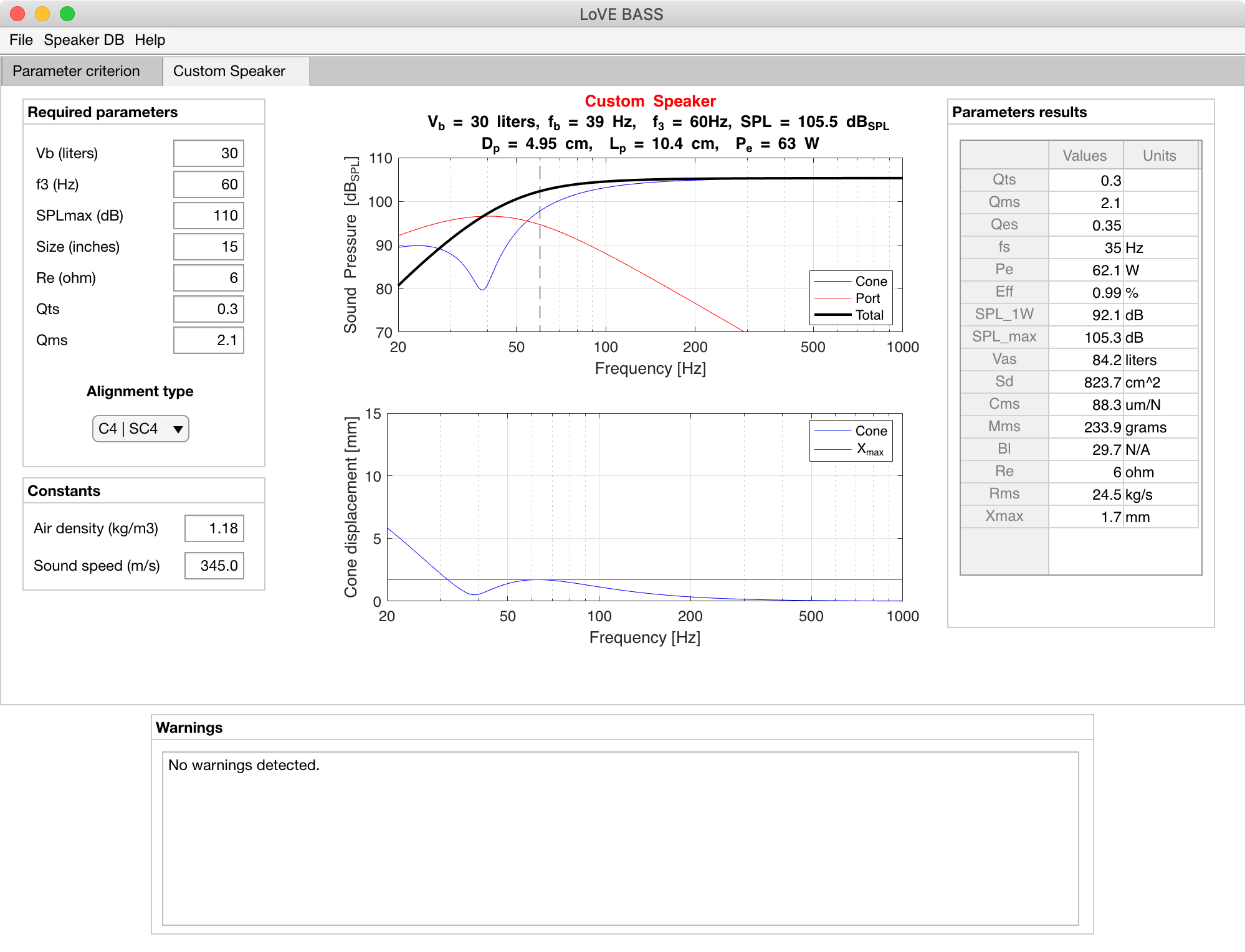Click the sound pressure plot legend
1245x952 pixels.
pyautogui.click(x=851, y=298)
